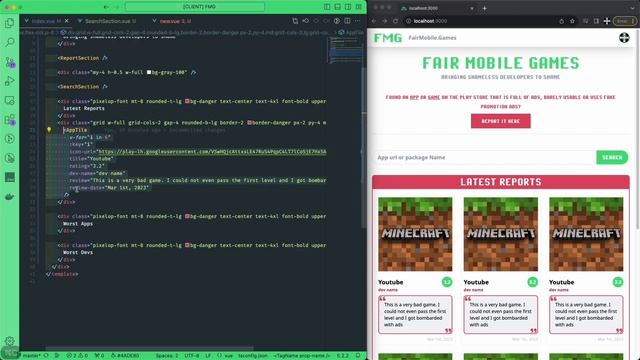
Task: Open the Docker view in activity bar
Action: (10, 197)
